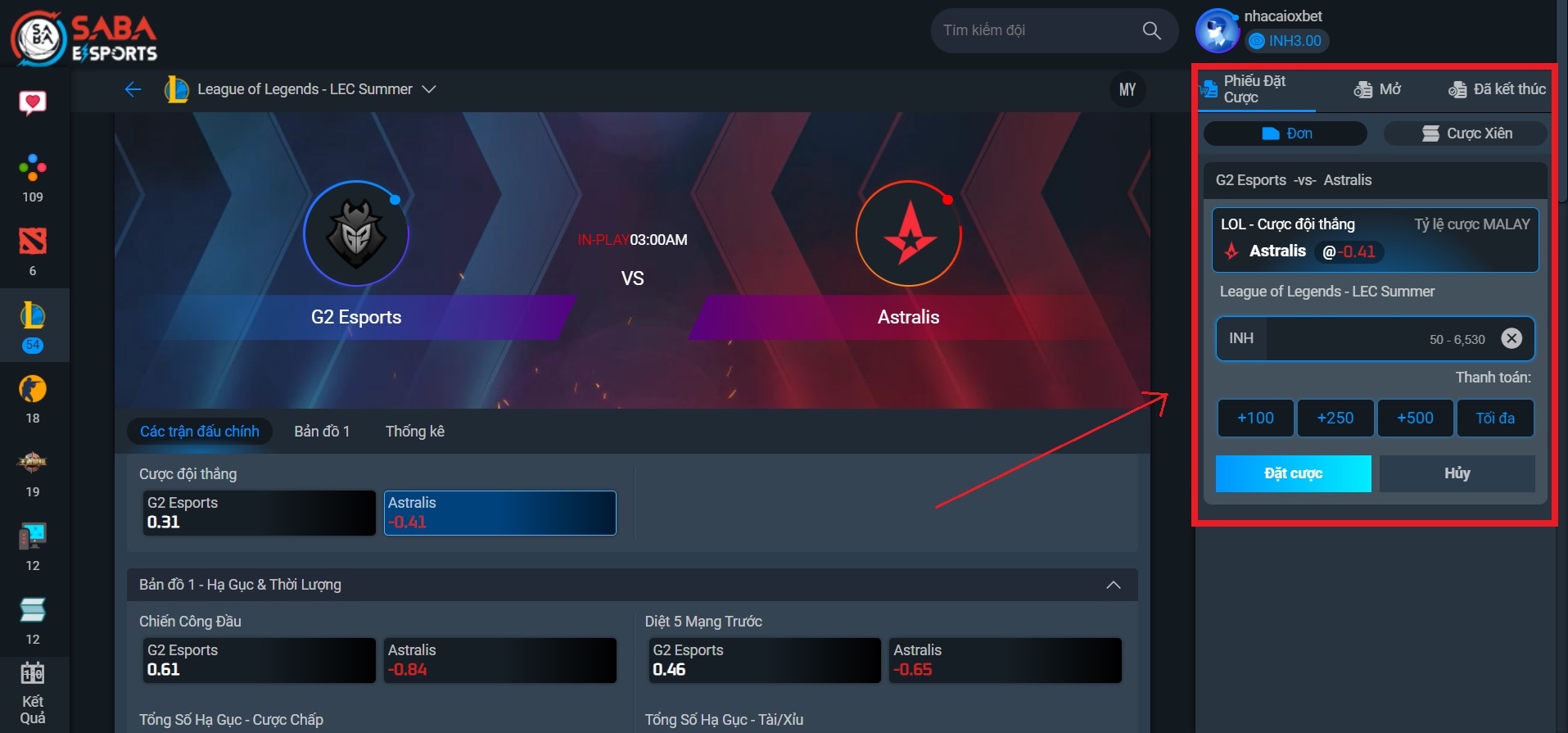The height and width of the screenshot is (733, 1568).
Task: Expand League of Legends - LEC Summer dropdown
Action: click(428, 89)
